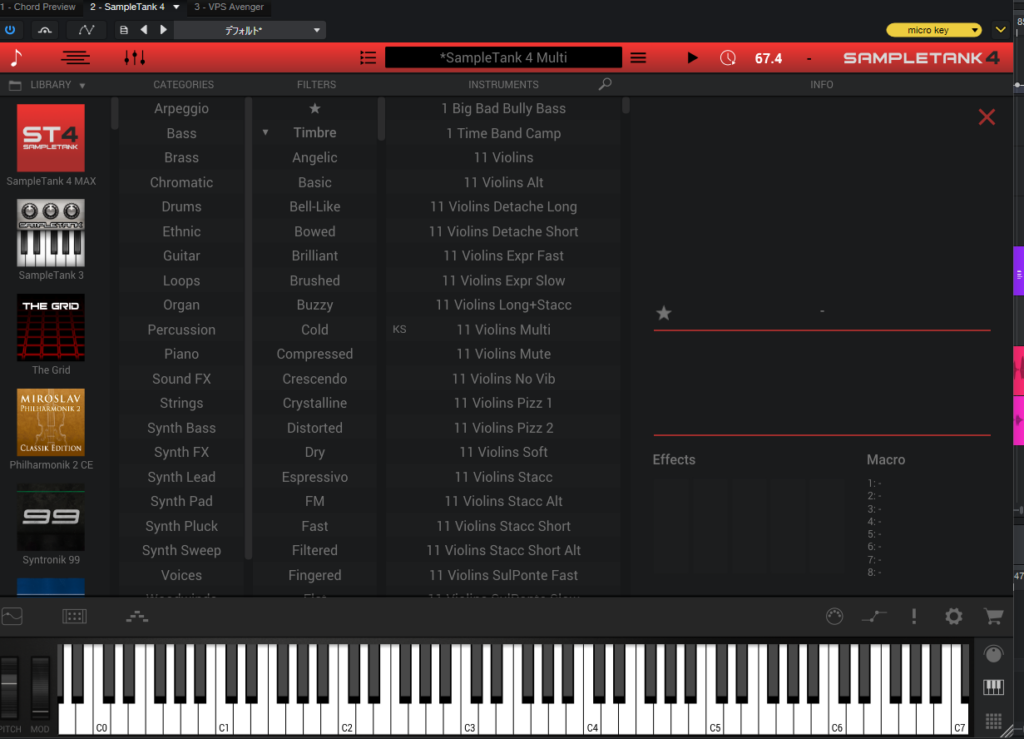Expand the Library dropdown arrow

coord(82,86)
